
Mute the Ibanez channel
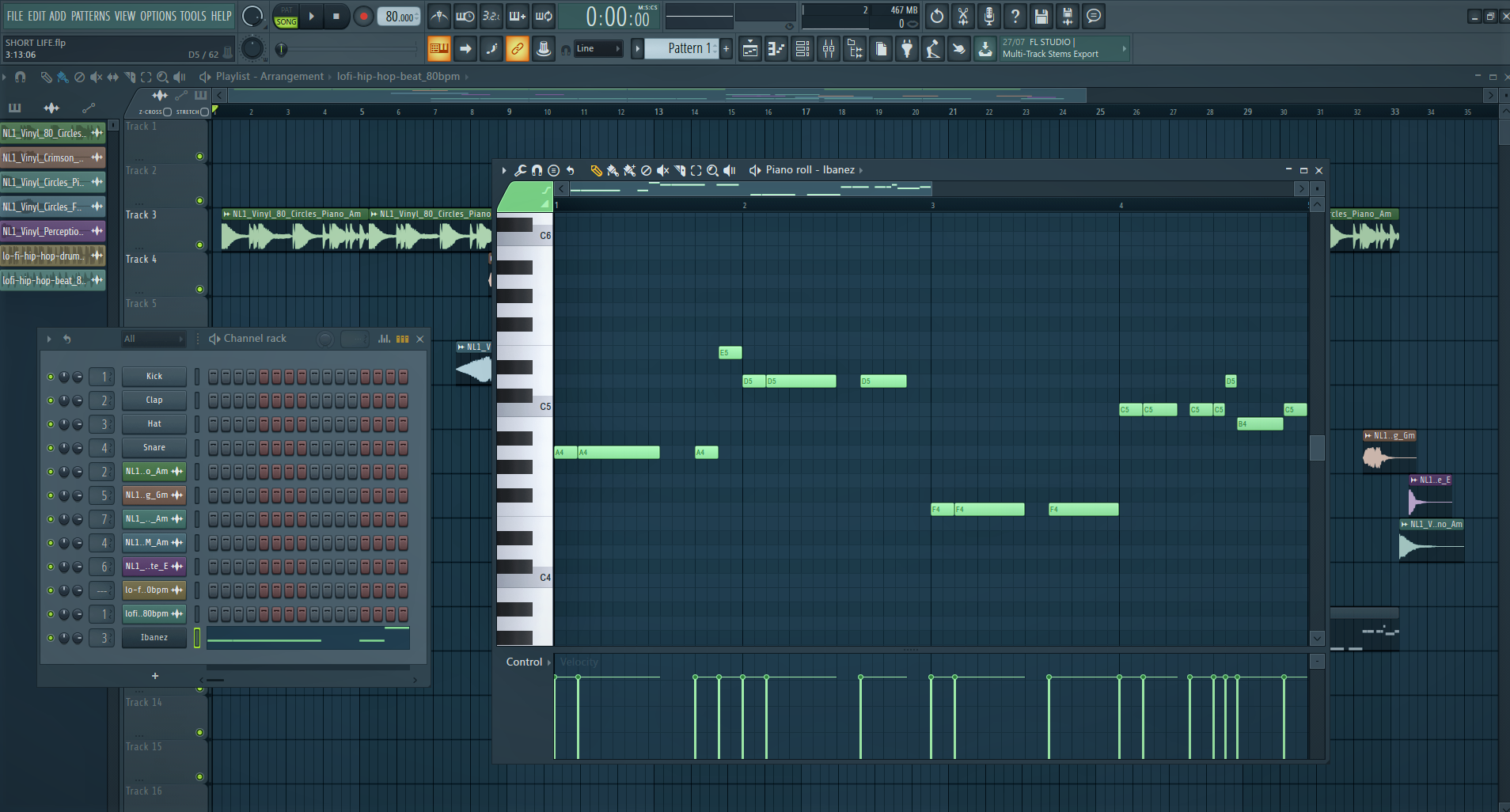click(x=51, y=638)
